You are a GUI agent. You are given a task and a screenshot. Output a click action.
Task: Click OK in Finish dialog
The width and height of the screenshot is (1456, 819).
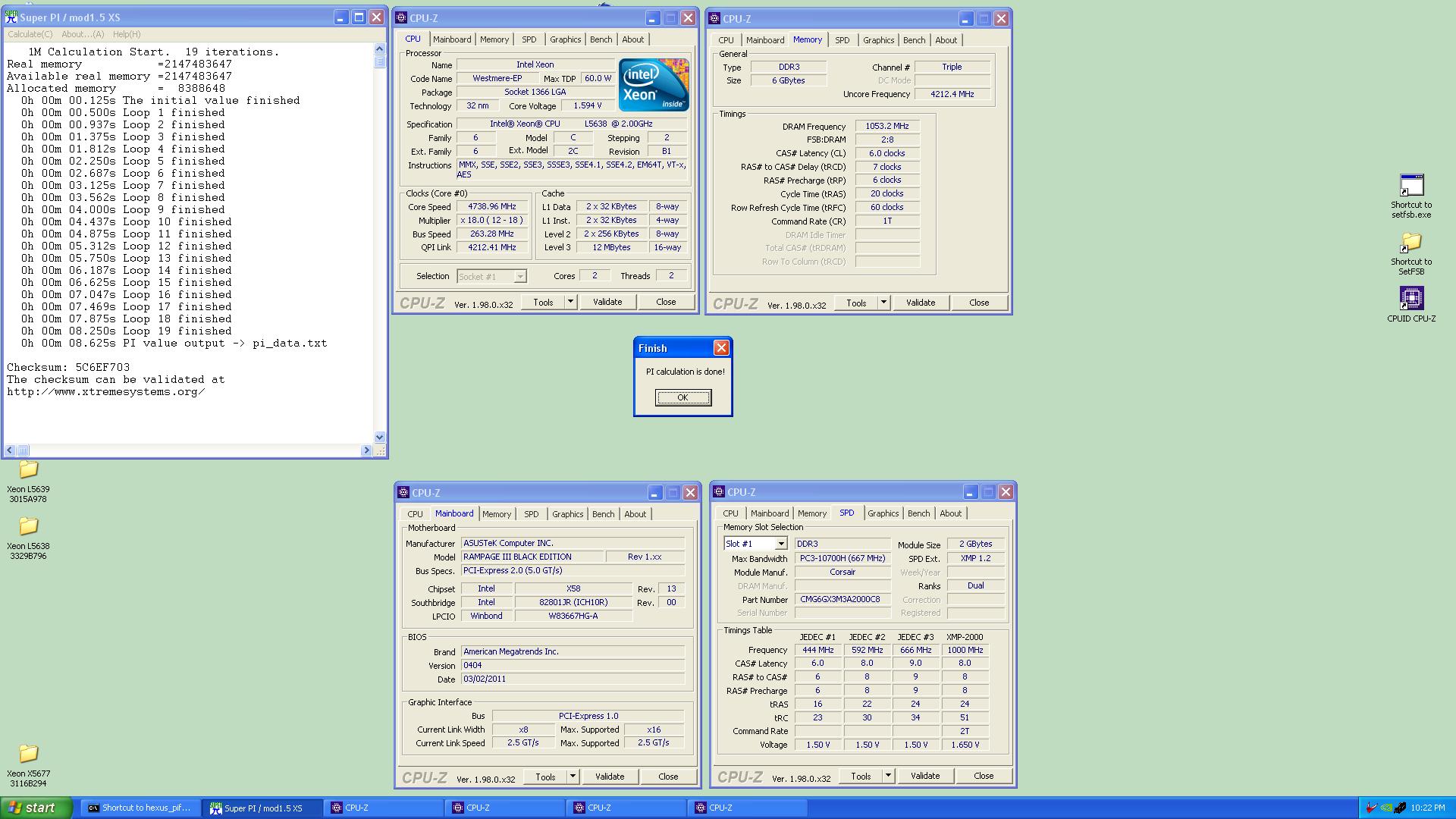point(682,397)
